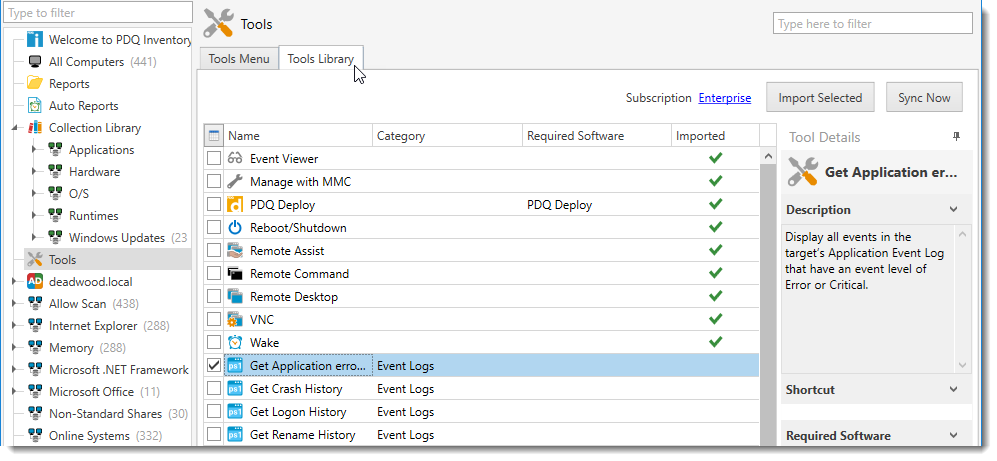Click the All Computers monitor icon
997x461 pixels.
tap(35, 62)
